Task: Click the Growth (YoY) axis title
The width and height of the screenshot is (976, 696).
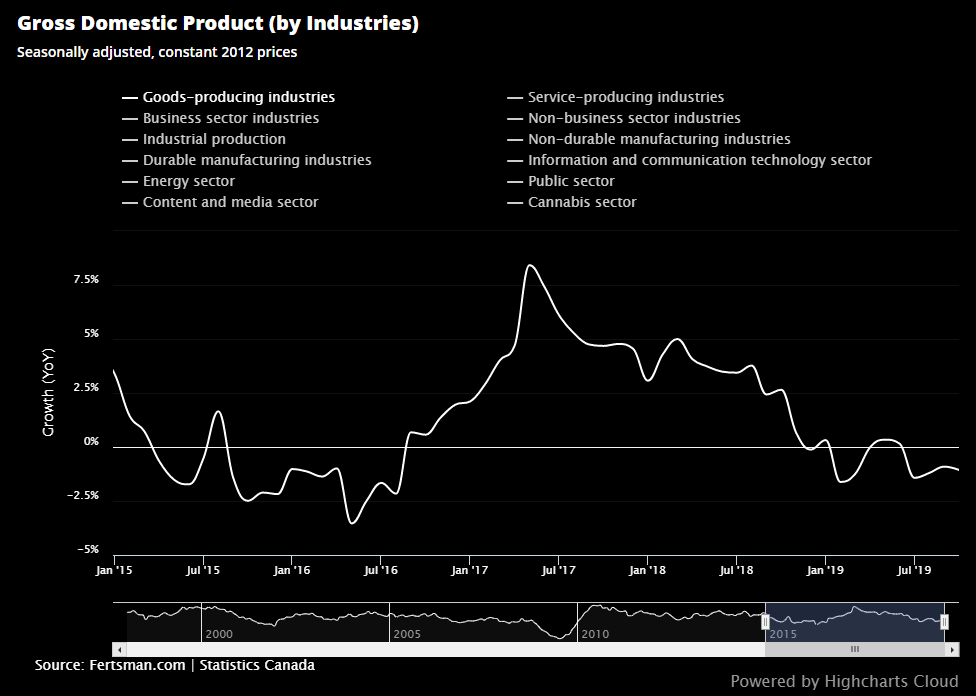Action: click(x=49, y=392)
